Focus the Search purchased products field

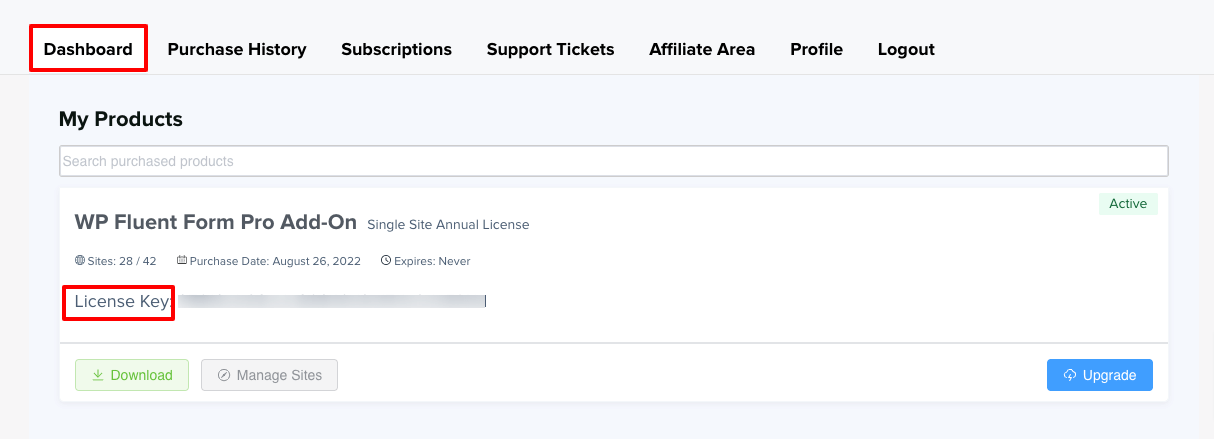point(613,161)
